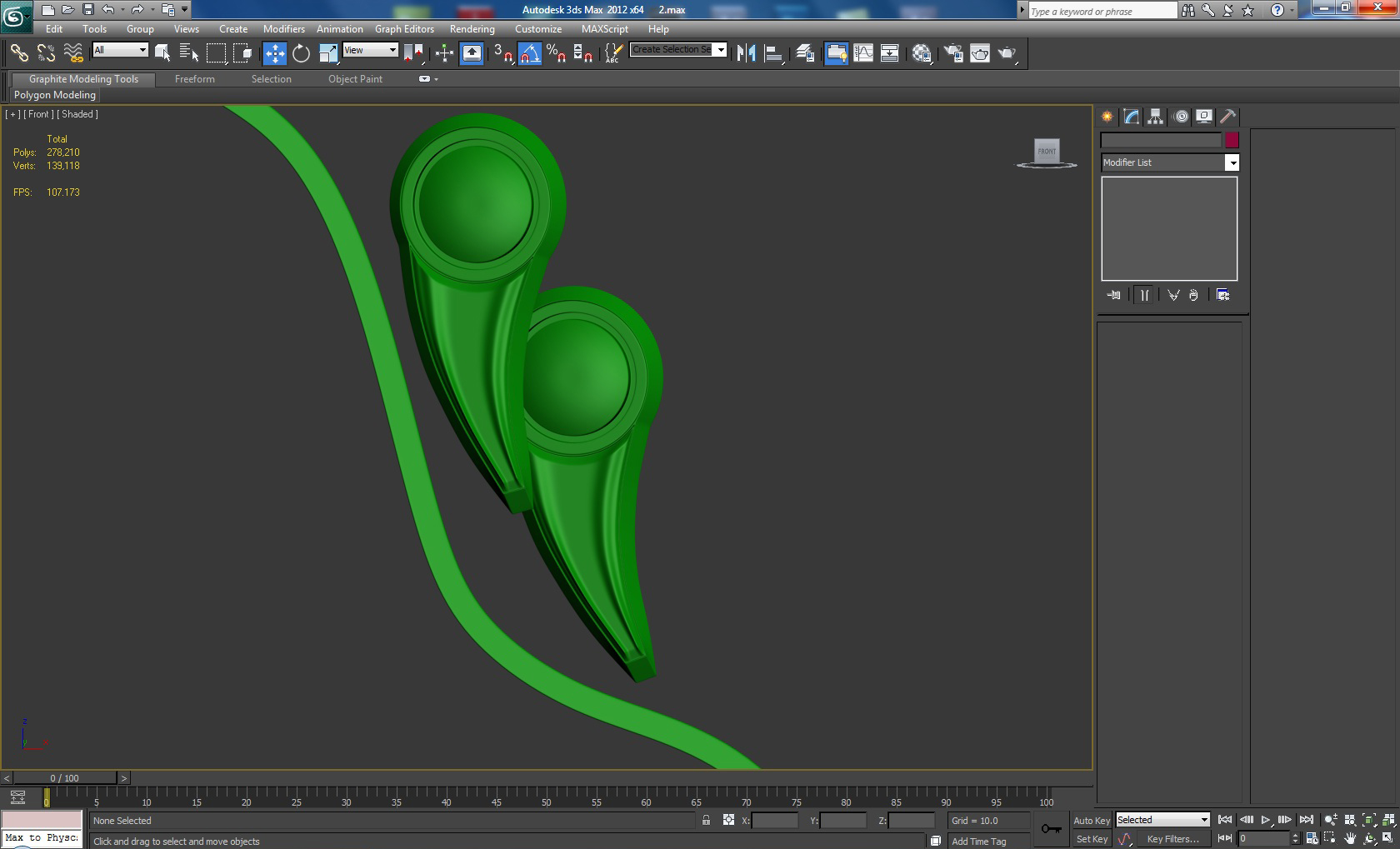
Task: Switch to the Utilities command panel
Action: point(1227,117)
